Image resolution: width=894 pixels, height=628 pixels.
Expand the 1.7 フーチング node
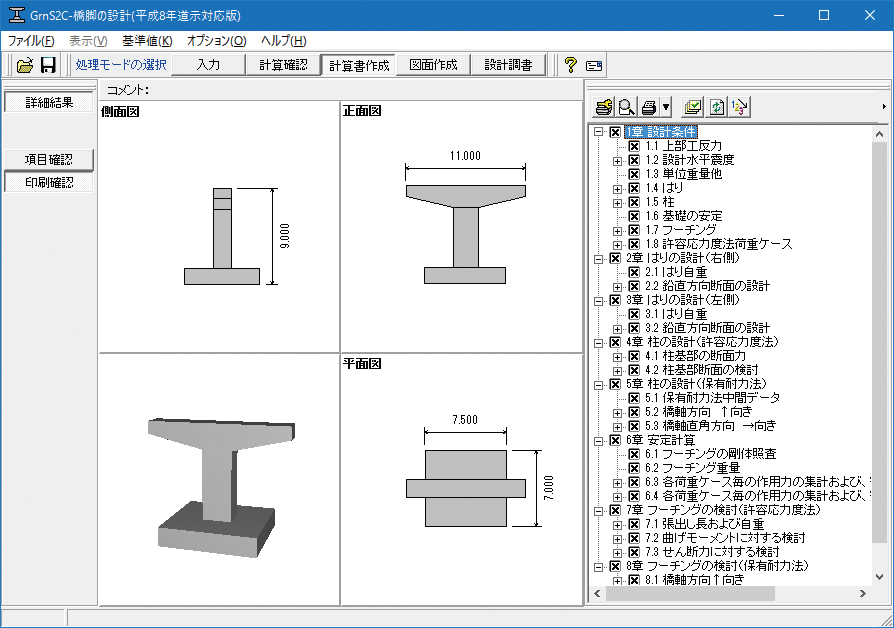617,231
